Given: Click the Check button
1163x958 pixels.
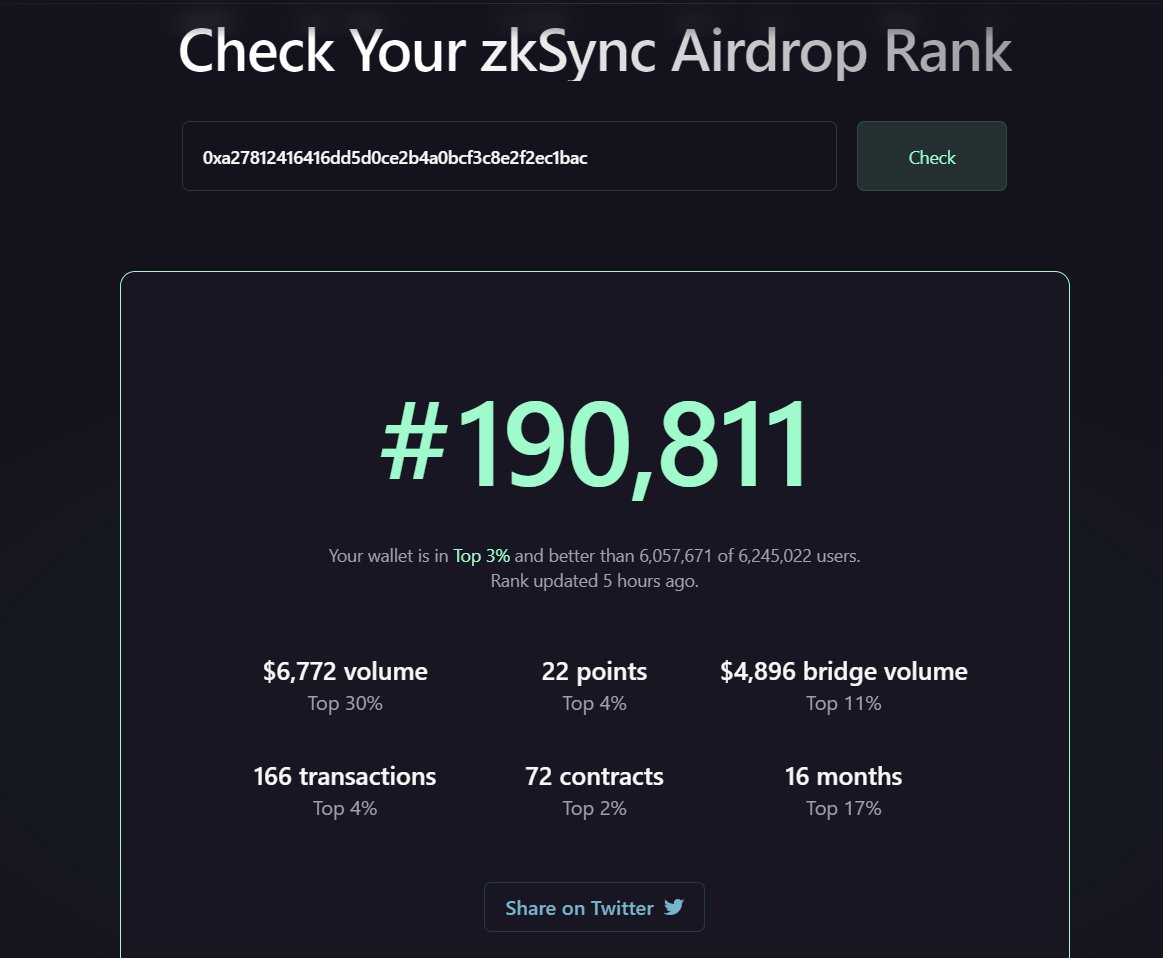Looking at the screenshot, I should 932,156.
